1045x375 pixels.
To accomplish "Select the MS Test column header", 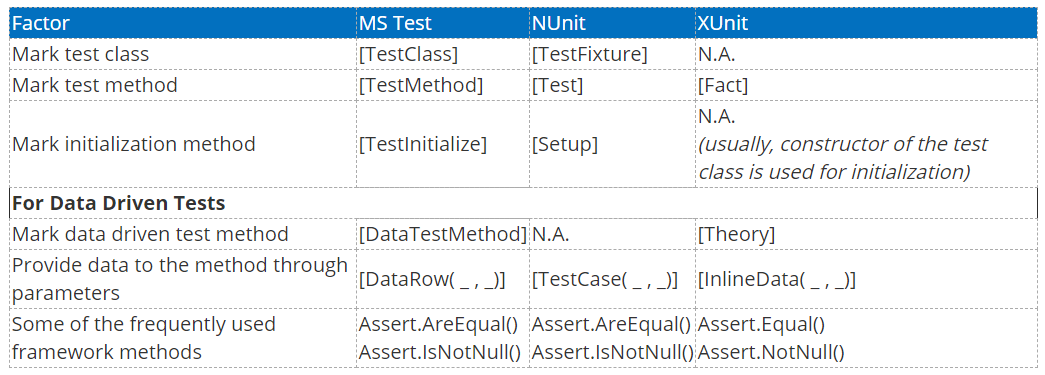I will pyautogui.click(x=443, y=23).
